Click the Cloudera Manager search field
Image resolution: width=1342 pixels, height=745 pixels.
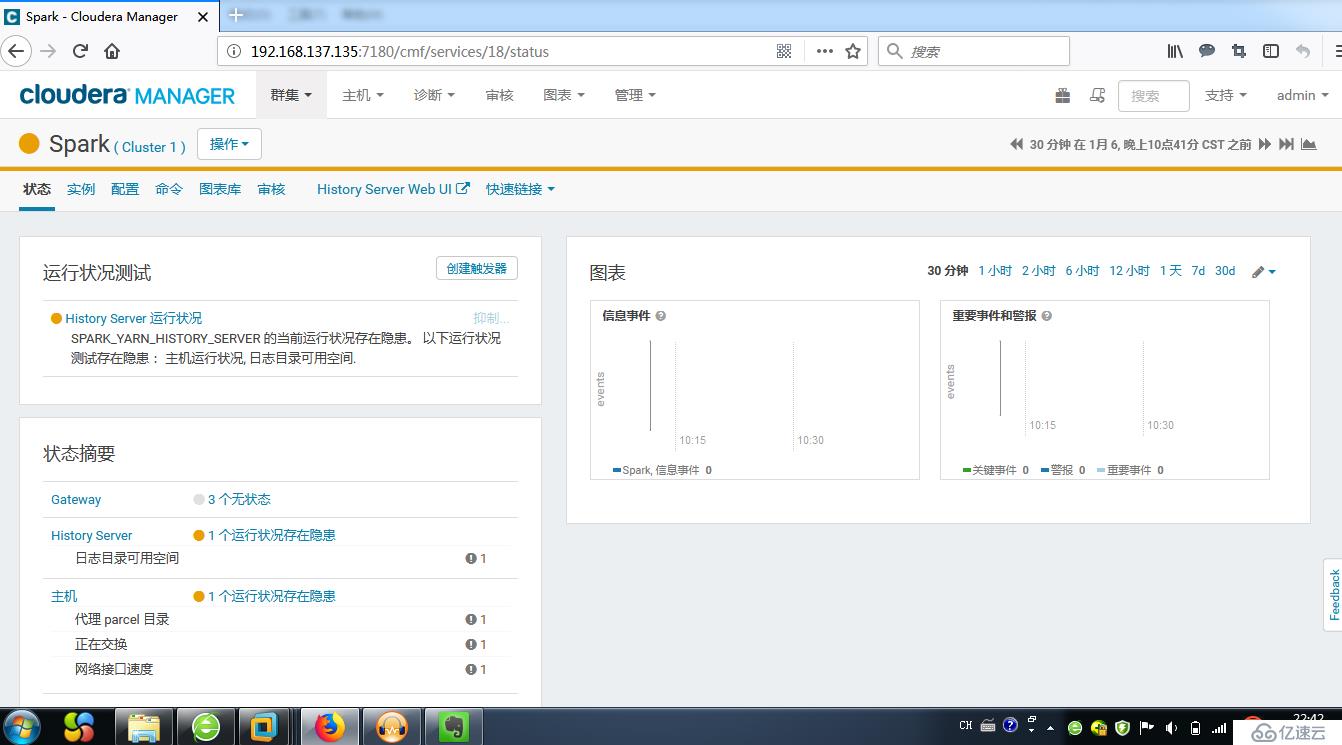tap(1153, 96)
